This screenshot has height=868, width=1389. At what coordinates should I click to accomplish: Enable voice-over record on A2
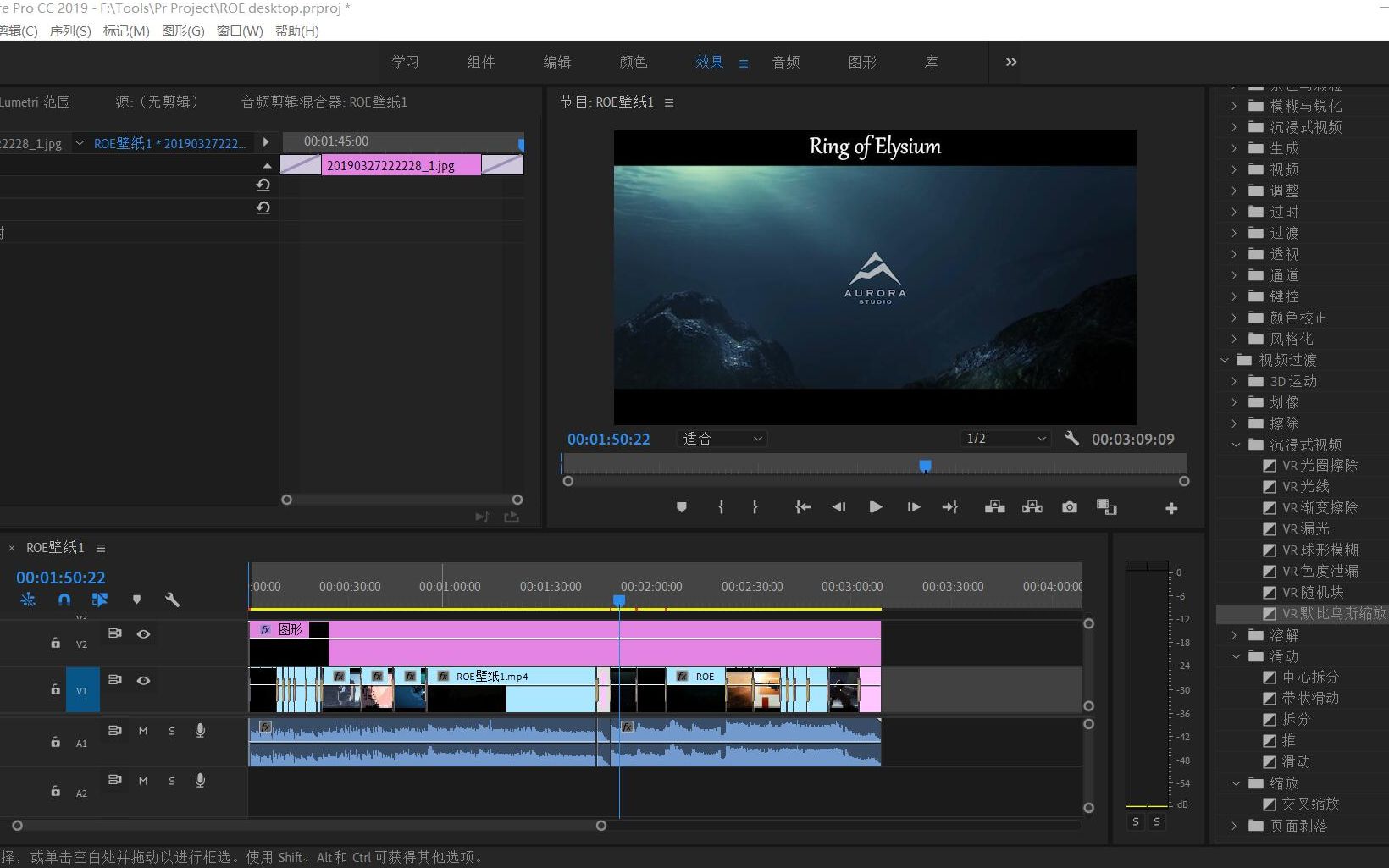click(x=200, y=780)
